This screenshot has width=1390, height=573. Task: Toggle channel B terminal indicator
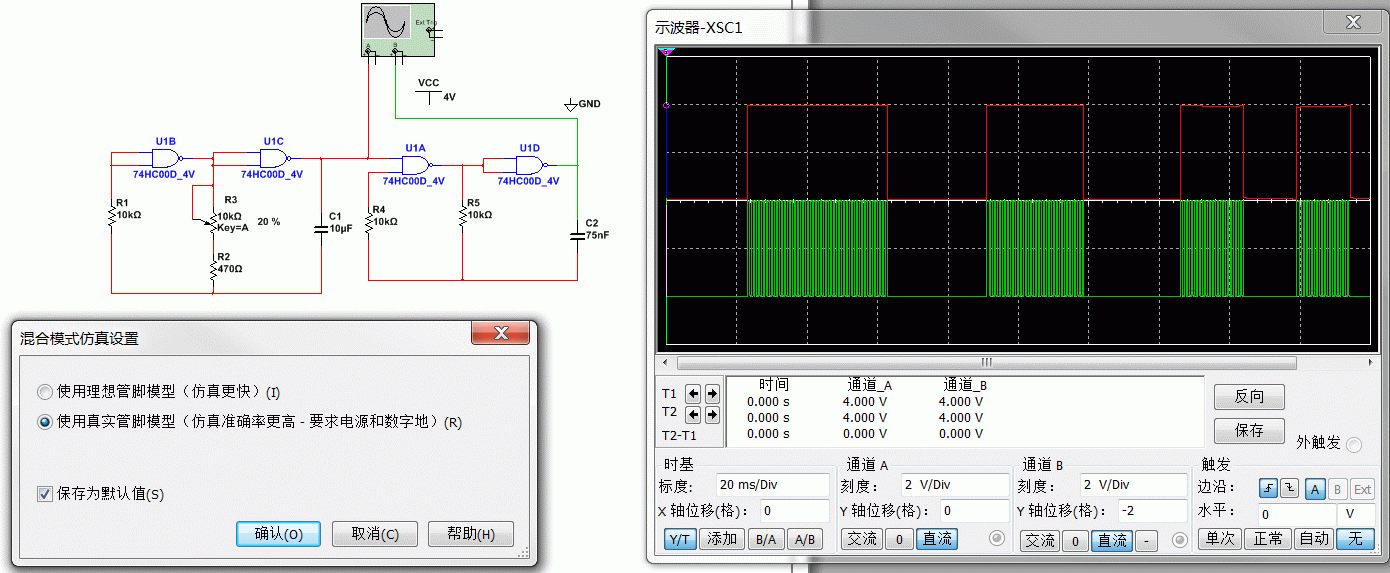click(1179, 539)
